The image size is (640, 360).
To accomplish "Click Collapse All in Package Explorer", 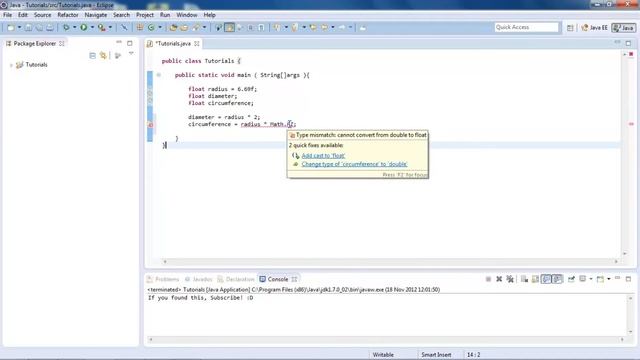I will (93, 56).
